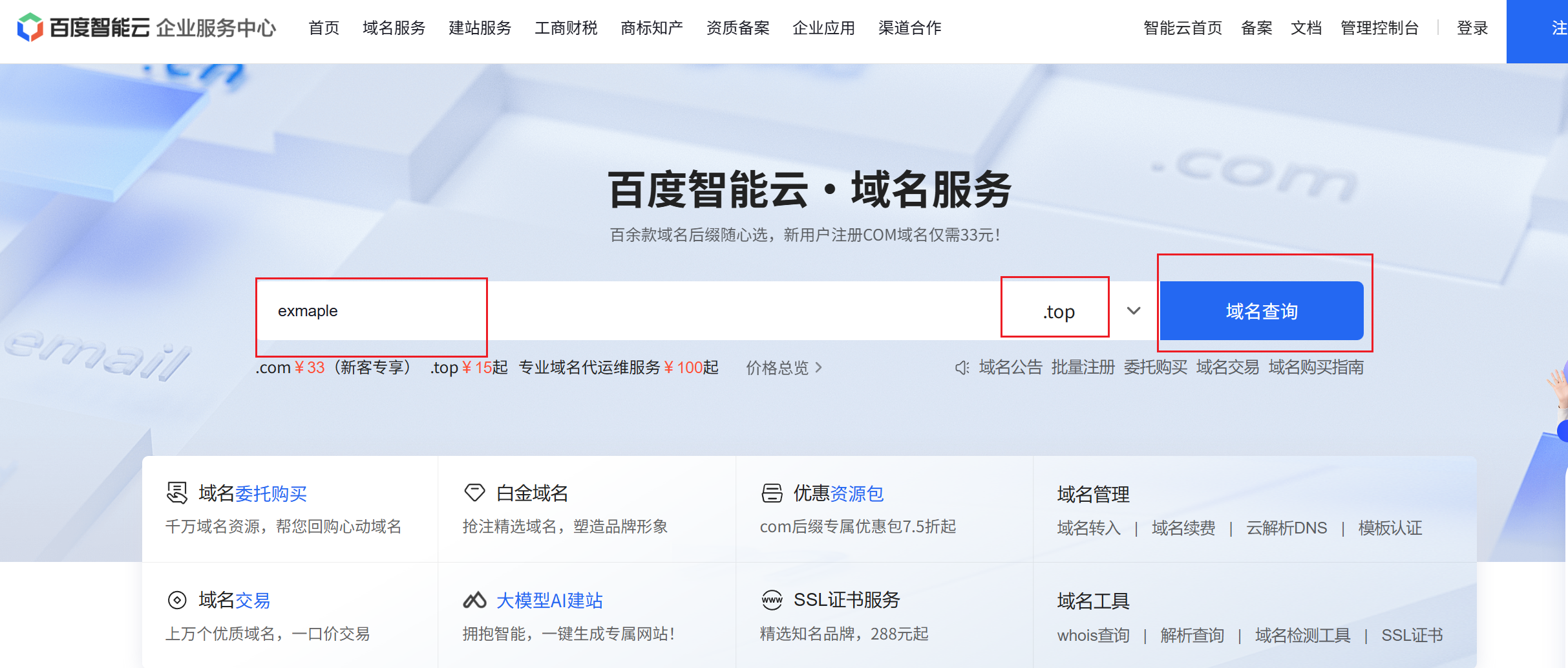Click the .top ¥15起 price offer
Viewport: 1568px width, 668px height.
coord(469,367)
